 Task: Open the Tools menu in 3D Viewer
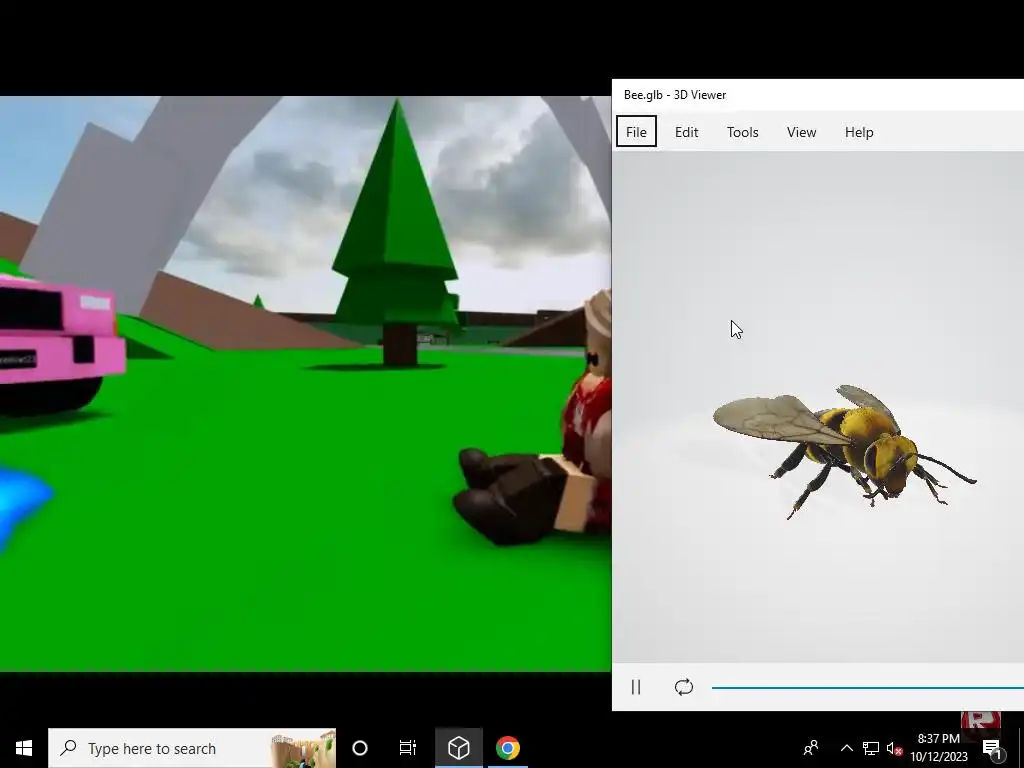coord(743,132)
